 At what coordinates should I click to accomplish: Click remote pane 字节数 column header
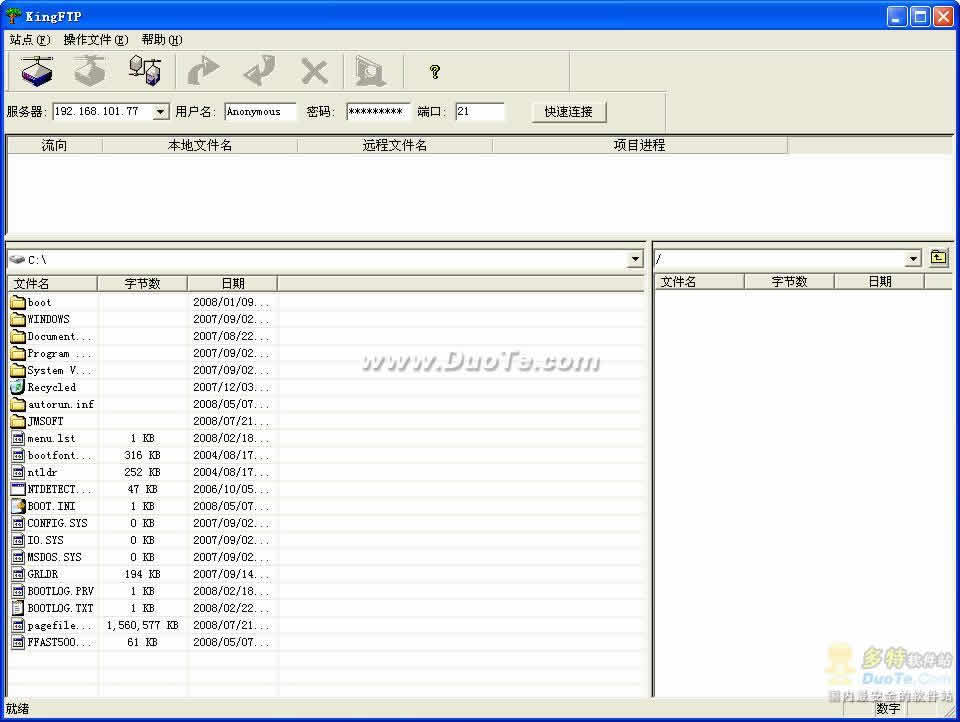pos(789,282)
